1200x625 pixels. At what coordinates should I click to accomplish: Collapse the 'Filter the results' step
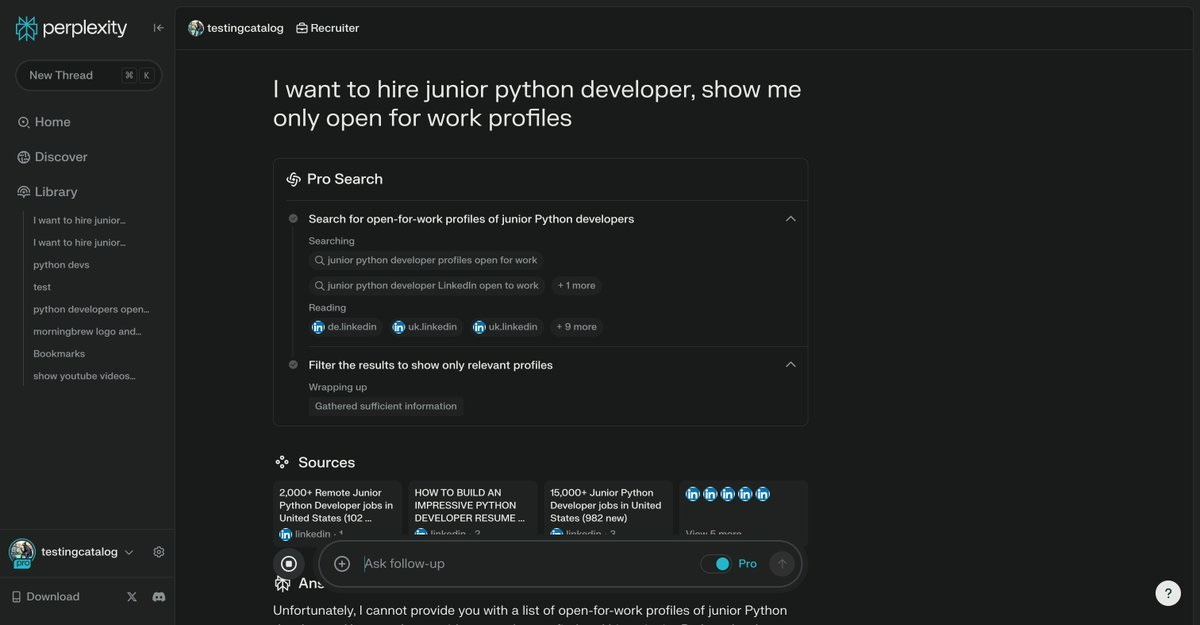pyautogui.click(x=790, y=365)
